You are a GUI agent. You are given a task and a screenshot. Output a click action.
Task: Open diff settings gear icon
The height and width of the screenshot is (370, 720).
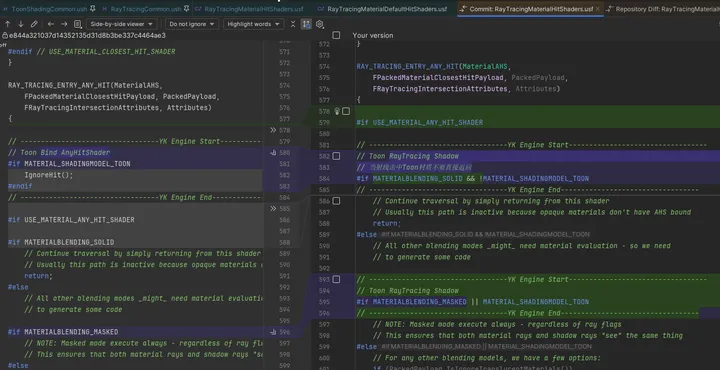click(320, 24)
